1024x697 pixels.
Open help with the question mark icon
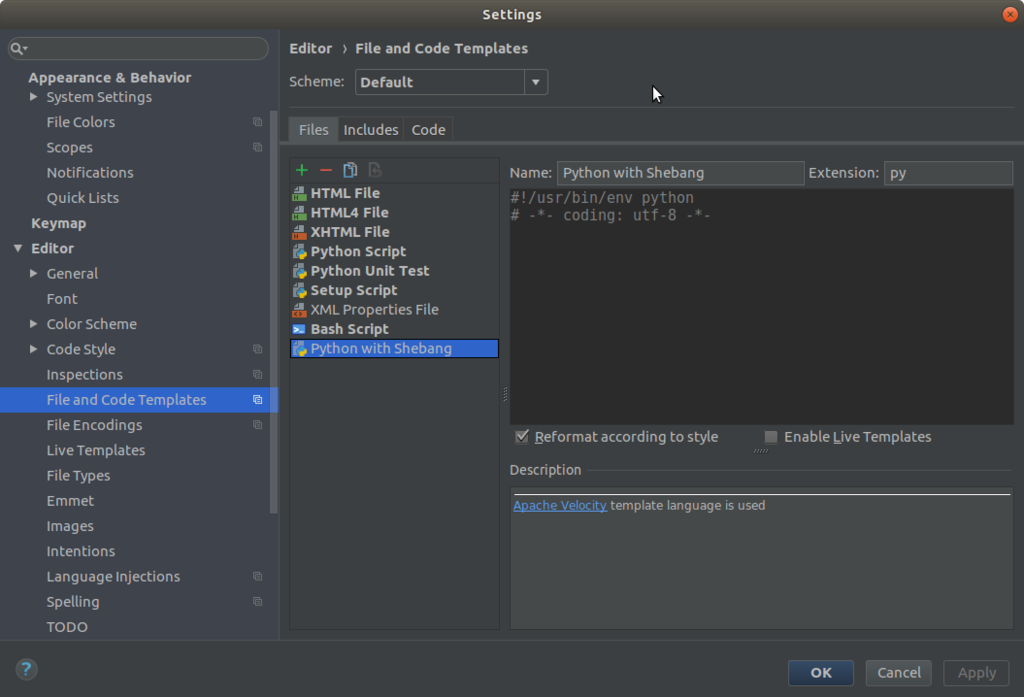[x=26, y=669]
